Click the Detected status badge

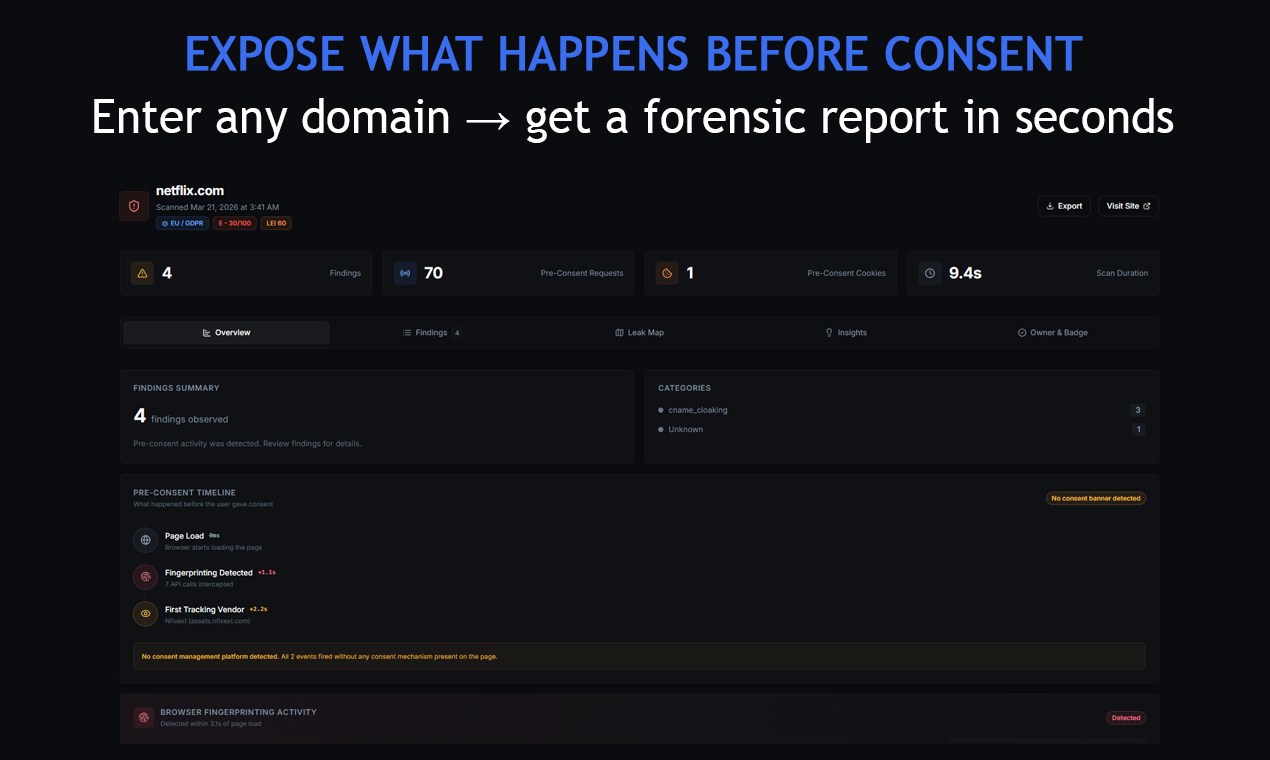tap(1126, 718)
